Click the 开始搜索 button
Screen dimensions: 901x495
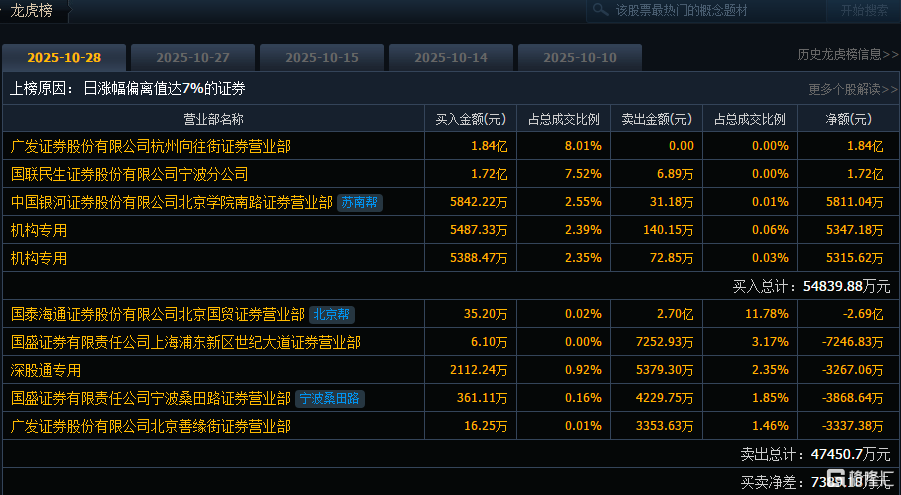pyautogui.click(x=863, y=10)
